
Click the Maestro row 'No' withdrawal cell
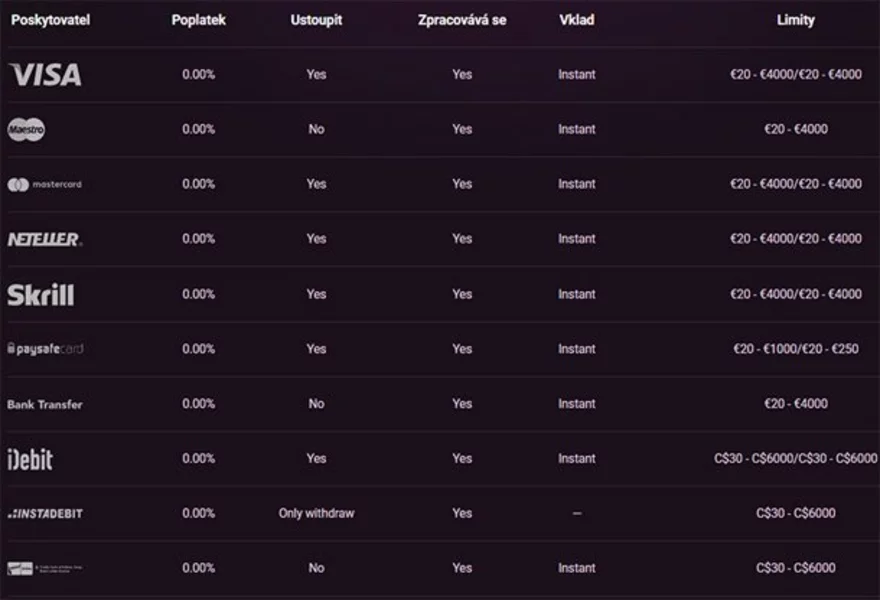316,129
